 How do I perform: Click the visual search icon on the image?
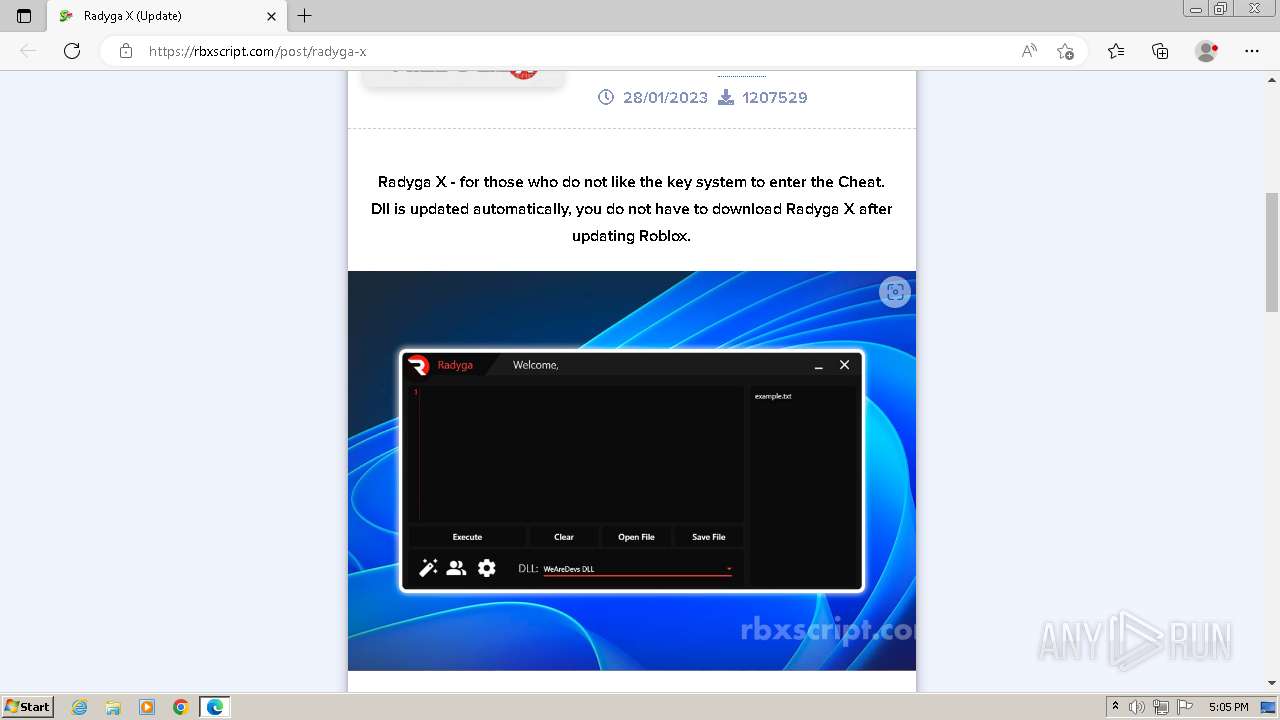tap(895, 292)
